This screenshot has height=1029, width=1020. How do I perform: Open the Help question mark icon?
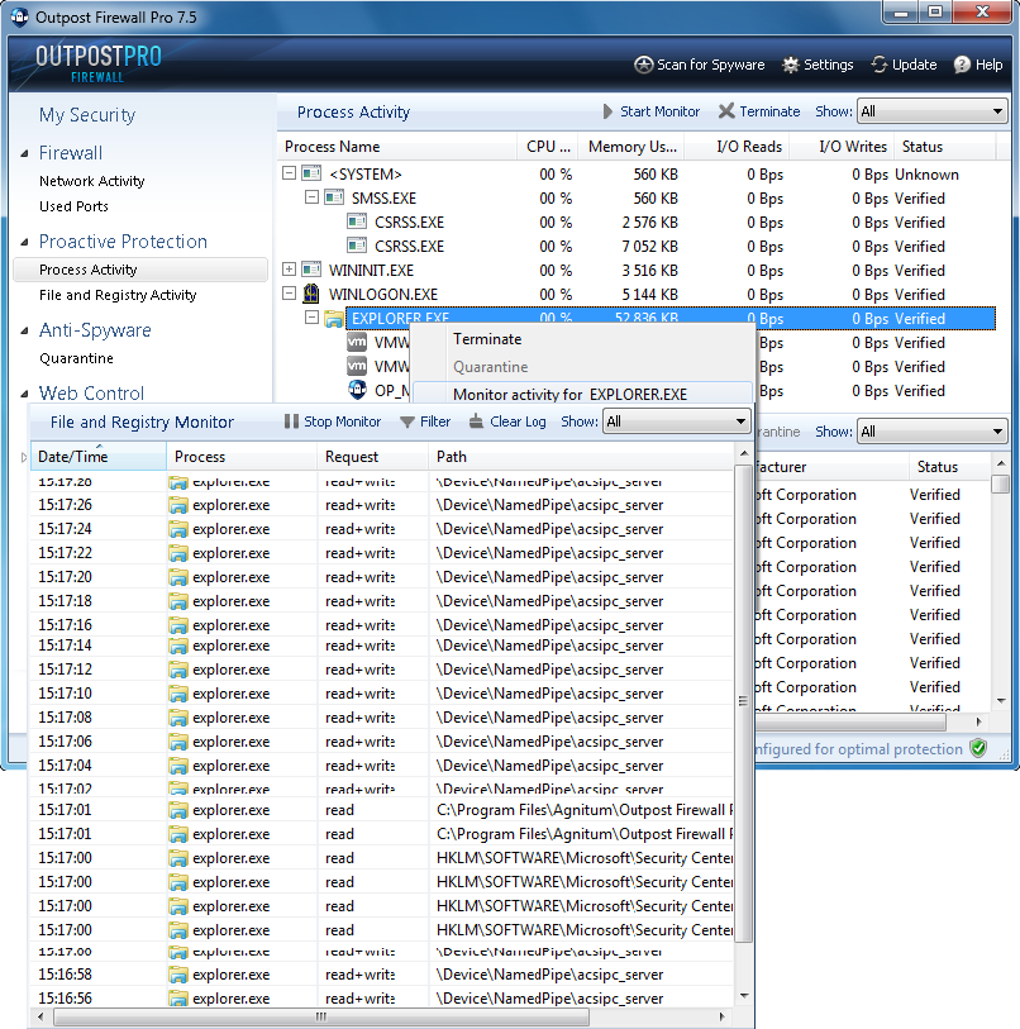[x=962, y=64]
